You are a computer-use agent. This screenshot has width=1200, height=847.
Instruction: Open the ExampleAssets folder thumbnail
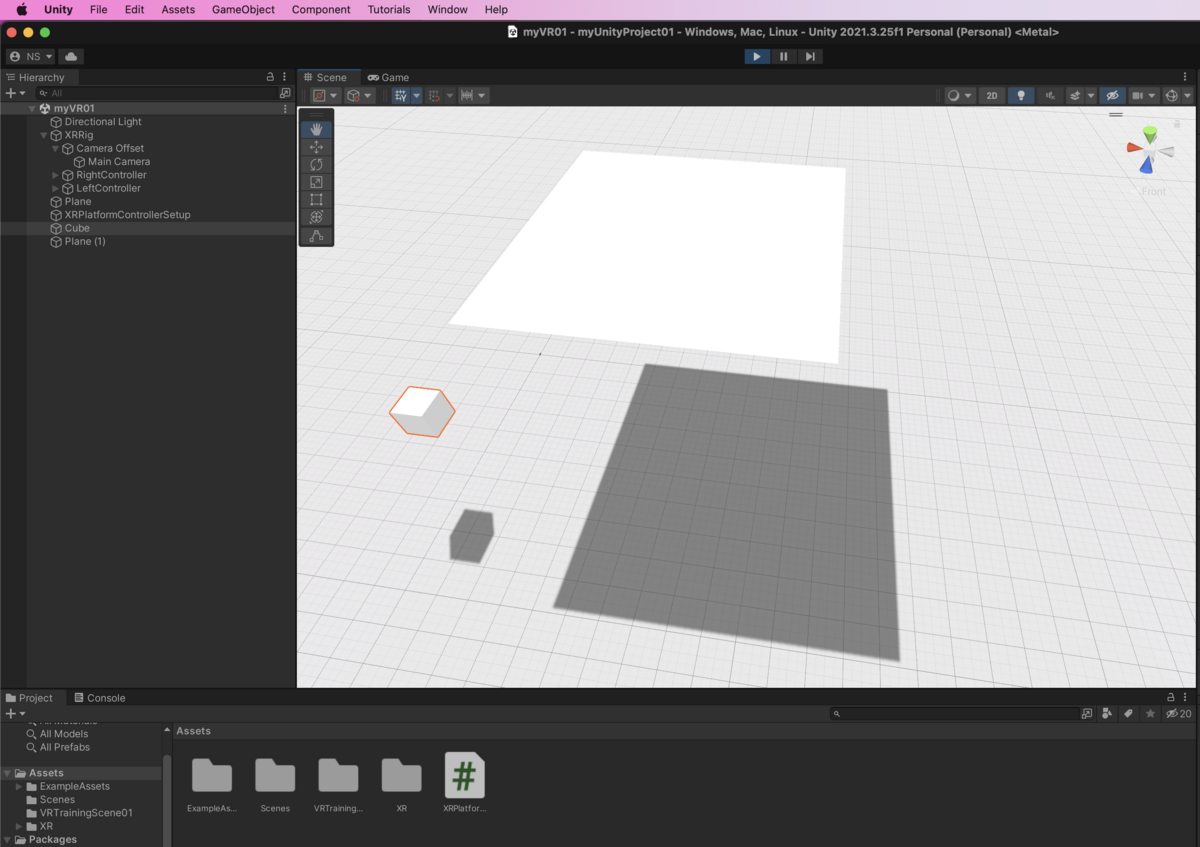click(x=211, y=775)
